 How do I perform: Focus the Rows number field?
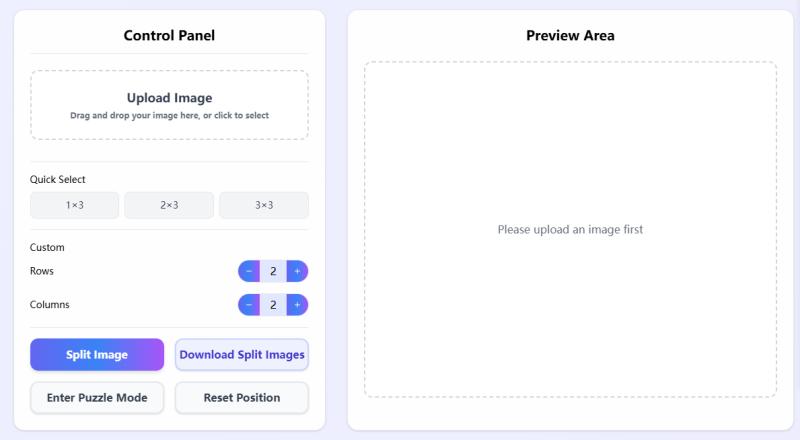273,271
